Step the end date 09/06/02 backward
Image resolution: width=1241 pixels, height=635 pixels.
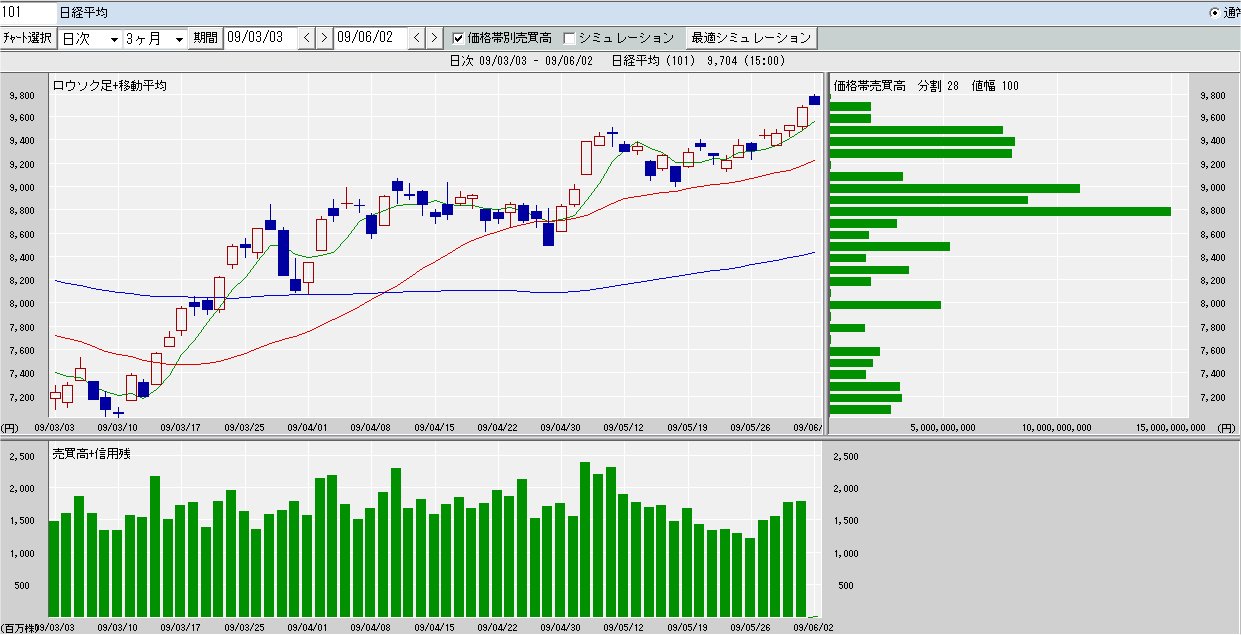(417, 38)
